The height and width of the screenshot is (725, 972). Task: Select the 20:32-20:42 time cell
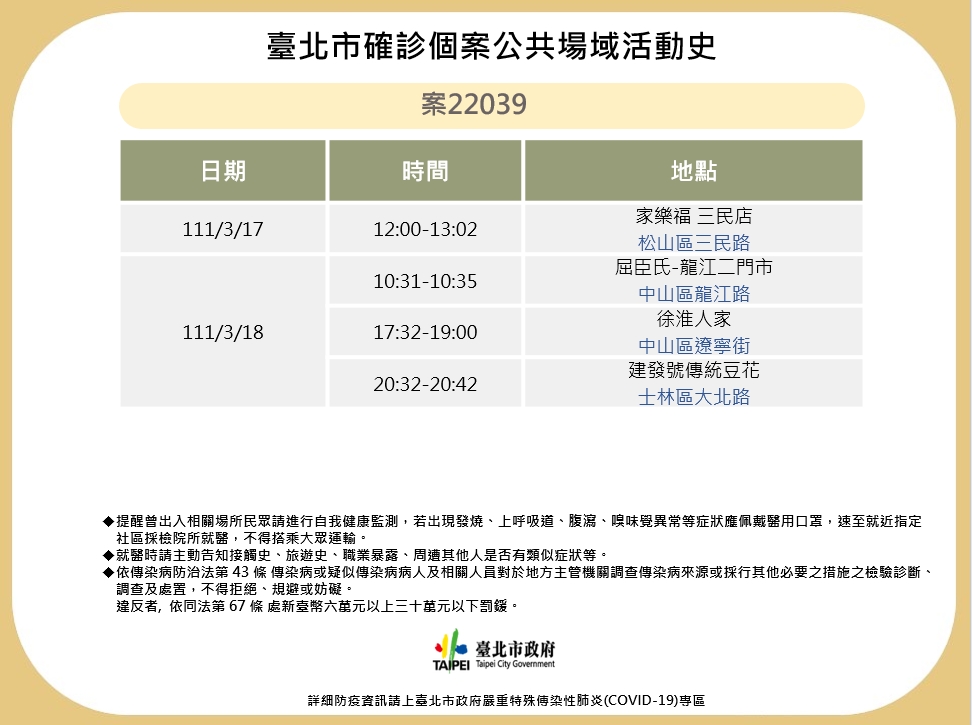click(x=425, y=383)
